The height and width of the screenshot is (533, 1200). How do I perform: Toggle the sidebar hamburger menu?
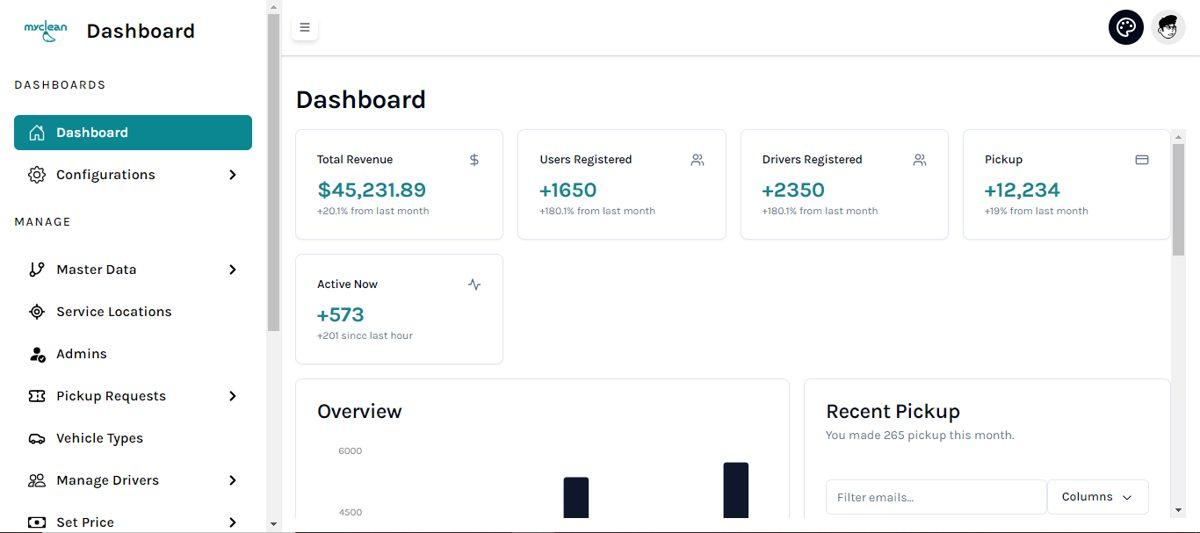pos(305,28)
